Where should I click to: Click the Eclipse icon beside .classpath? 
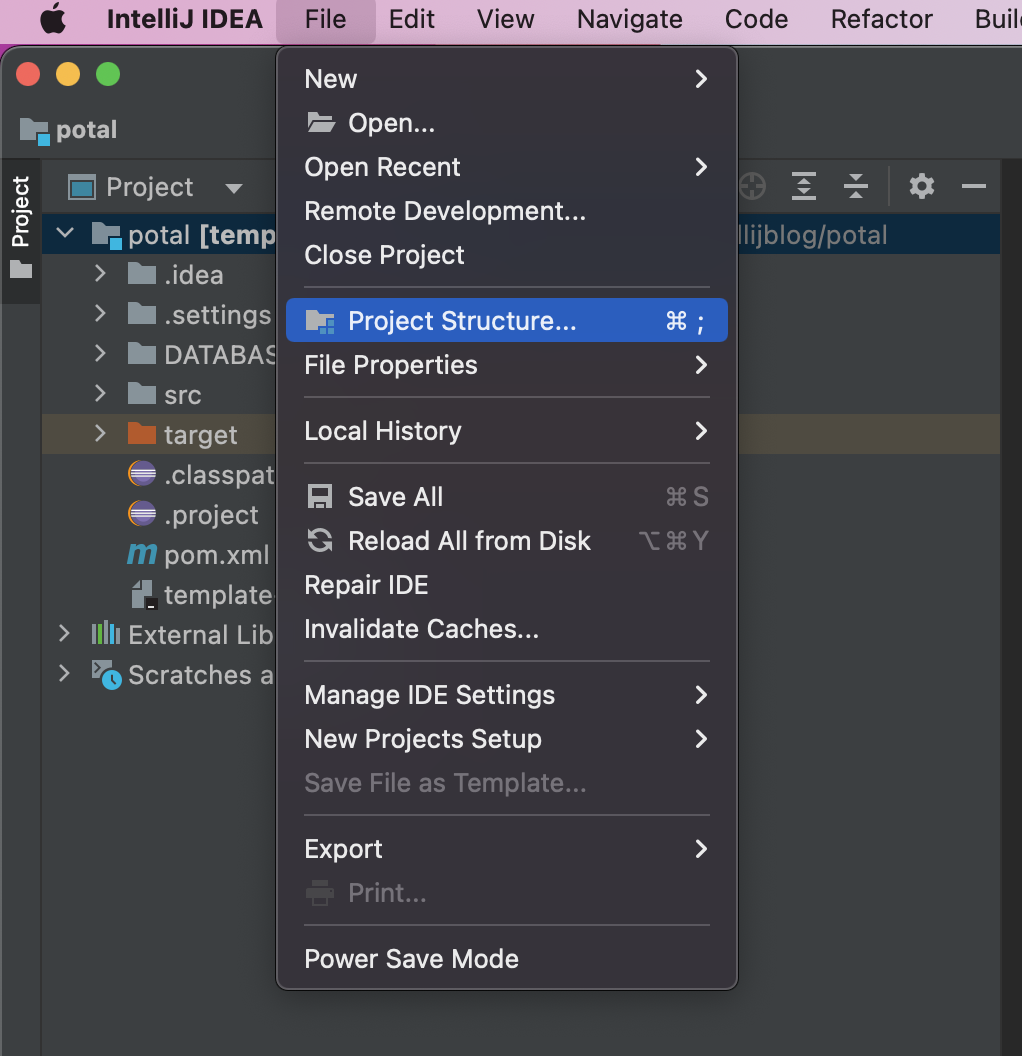click(x=142, y=473)
